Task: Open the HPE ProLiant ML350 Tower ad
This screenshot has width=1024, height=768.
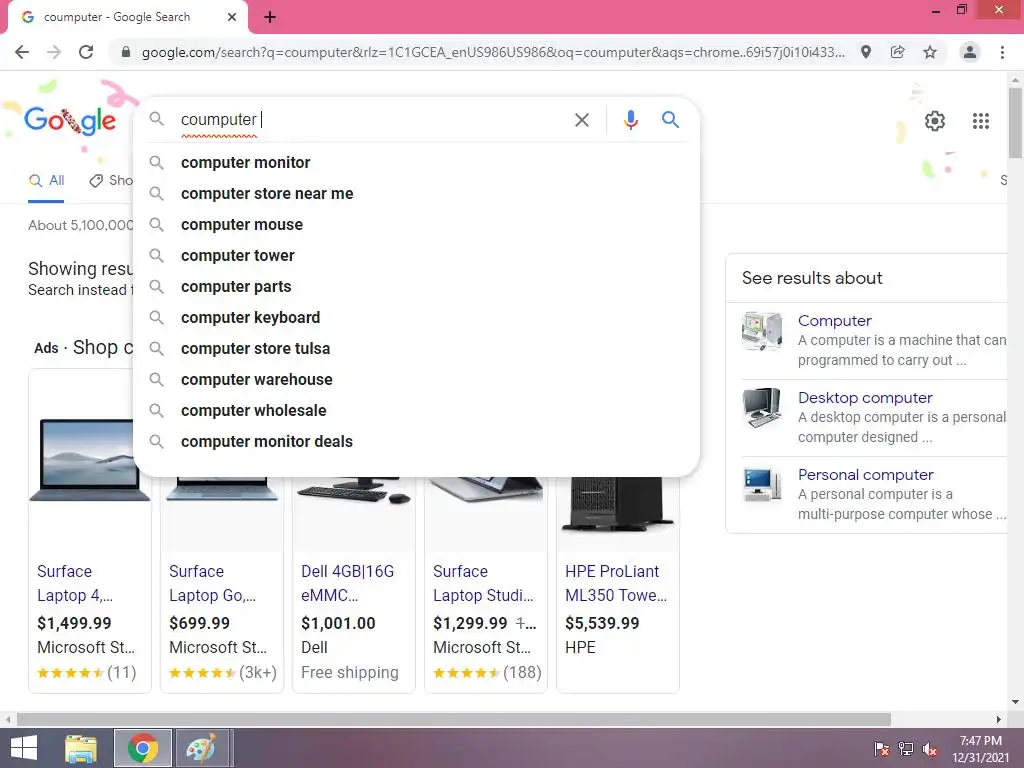Action: coord(616,583)
